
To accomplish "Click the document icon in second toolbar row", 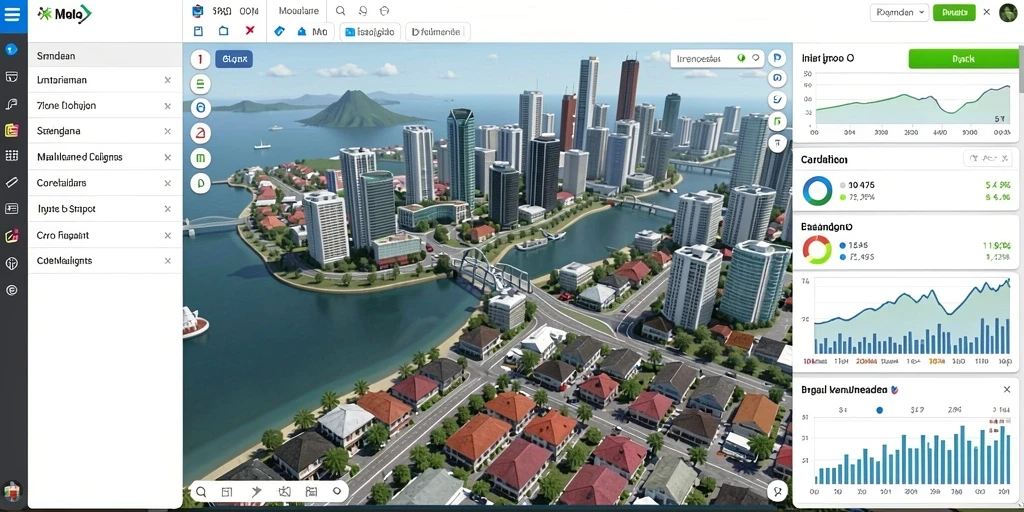I will click(x=199, y=31).
